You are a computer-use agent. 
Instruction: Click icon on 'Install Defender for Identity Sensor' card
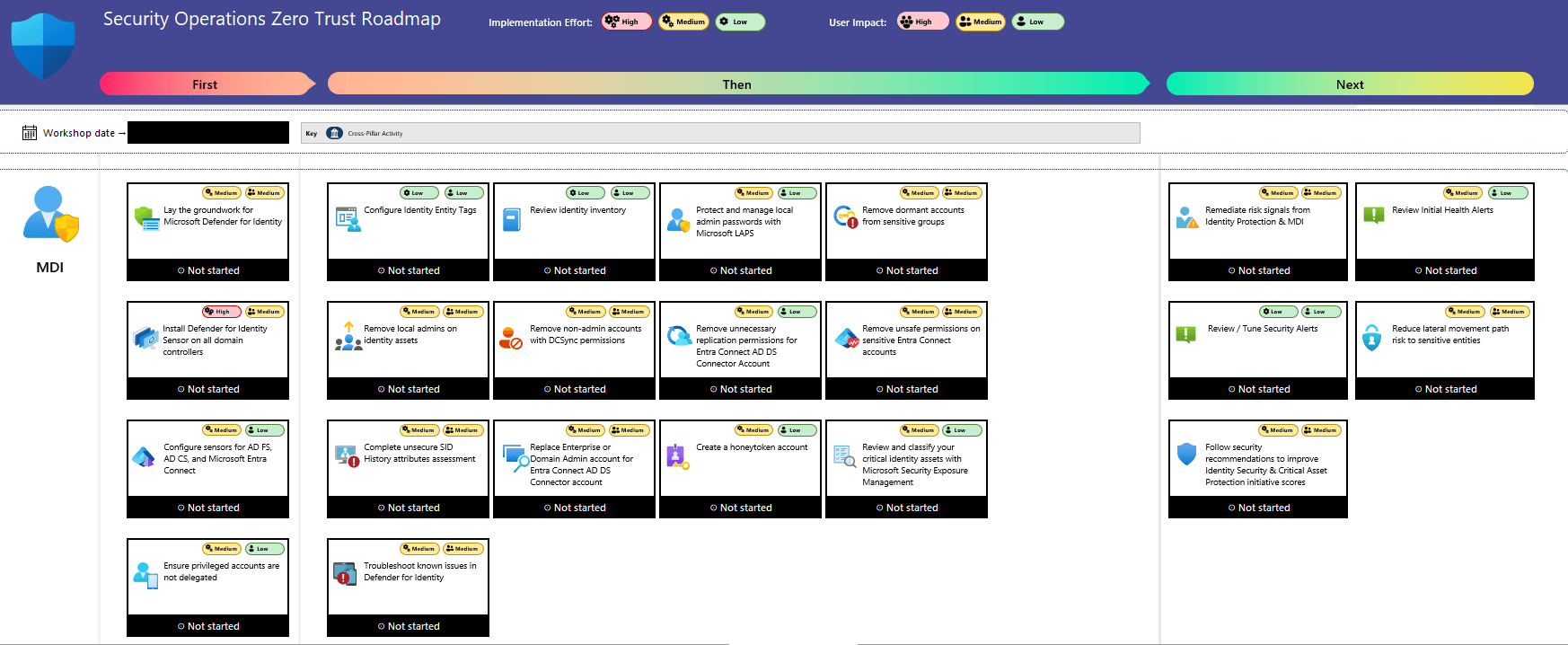(x=145, y=339)
